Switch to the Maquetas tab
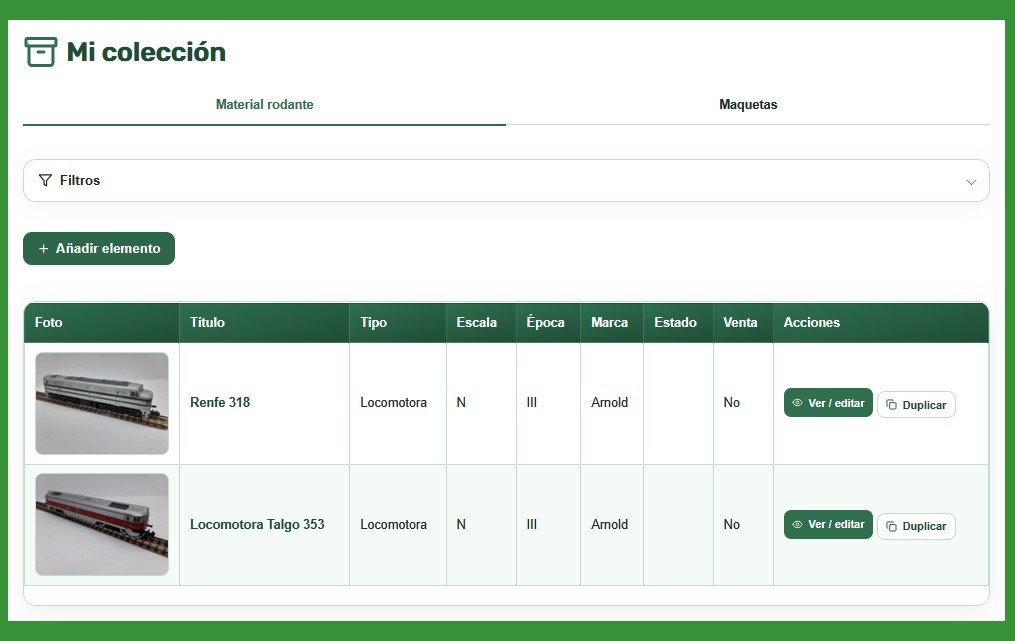This screenshot has height=641, width=1015. pyautogui.click(x=748, y=104)
